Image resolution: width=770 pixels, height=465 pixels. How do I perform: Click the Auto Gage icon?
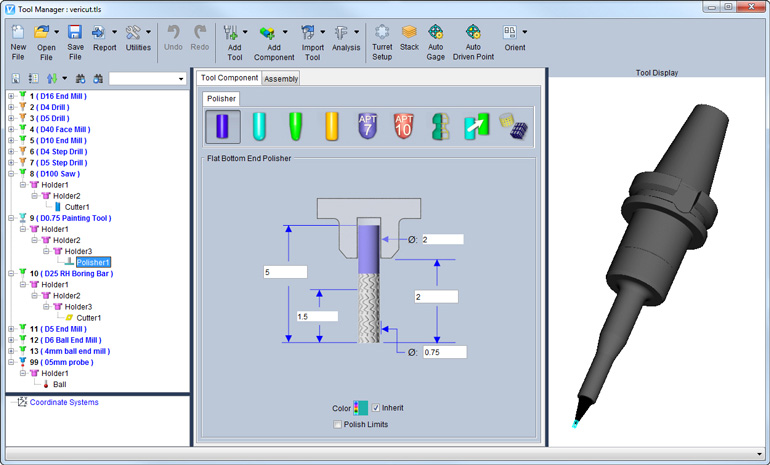coord(436,38)
